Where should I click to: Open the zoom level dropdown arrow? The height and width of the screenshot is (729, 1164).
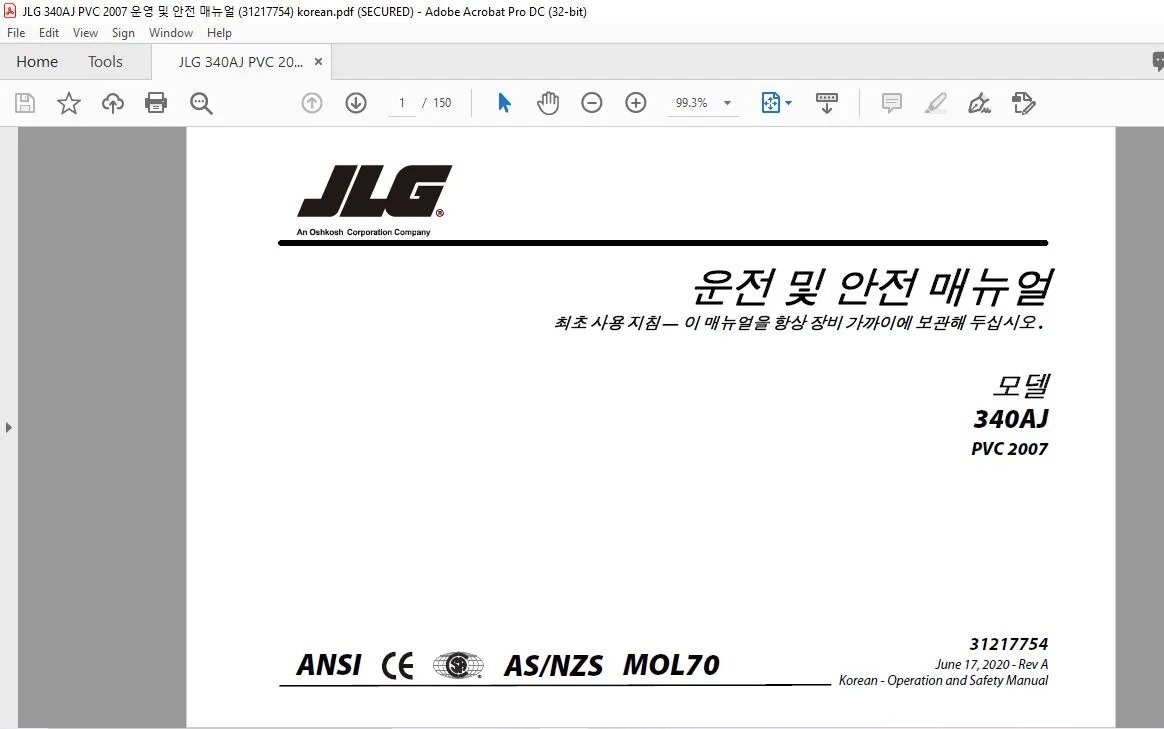[x=728, y=103]
